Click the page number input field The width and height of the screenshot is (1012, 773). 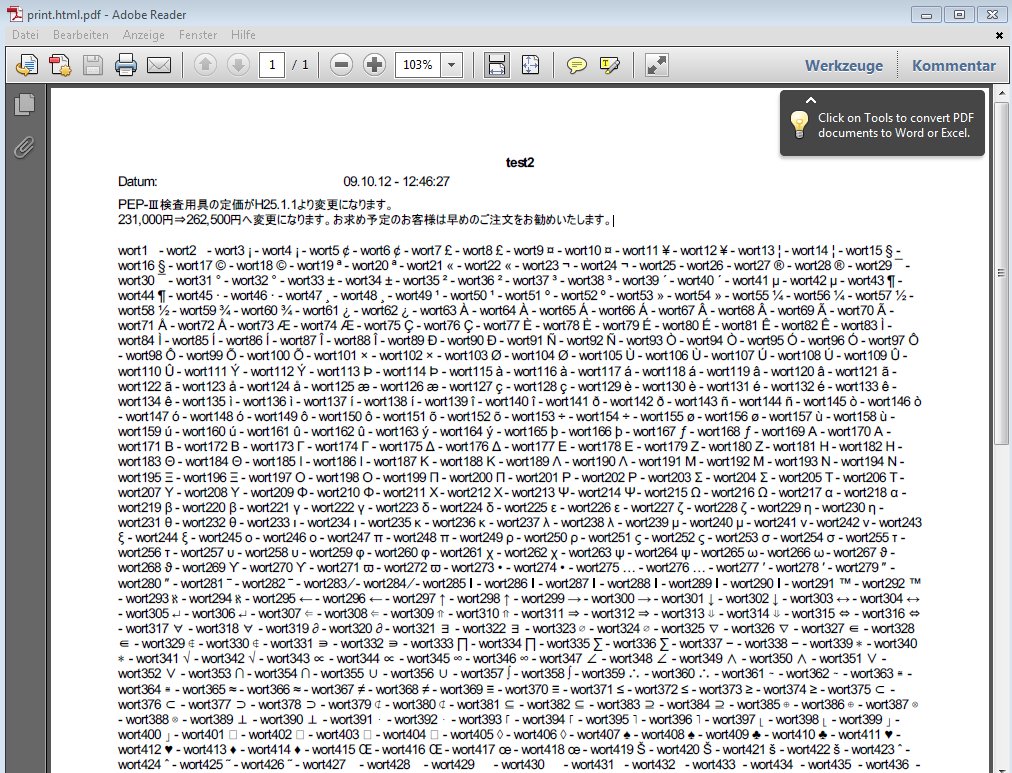[x=271, y=66]
